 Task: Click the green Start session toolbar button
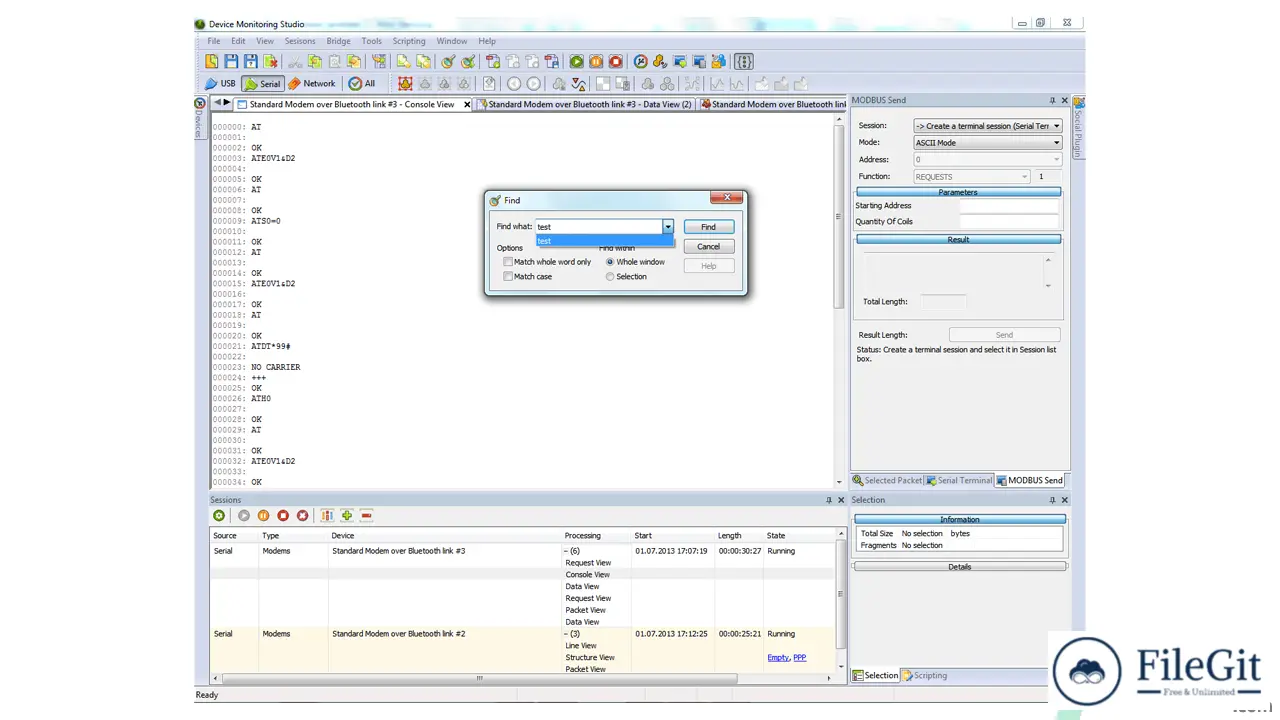pyautogui.click(x=576, y=62)
